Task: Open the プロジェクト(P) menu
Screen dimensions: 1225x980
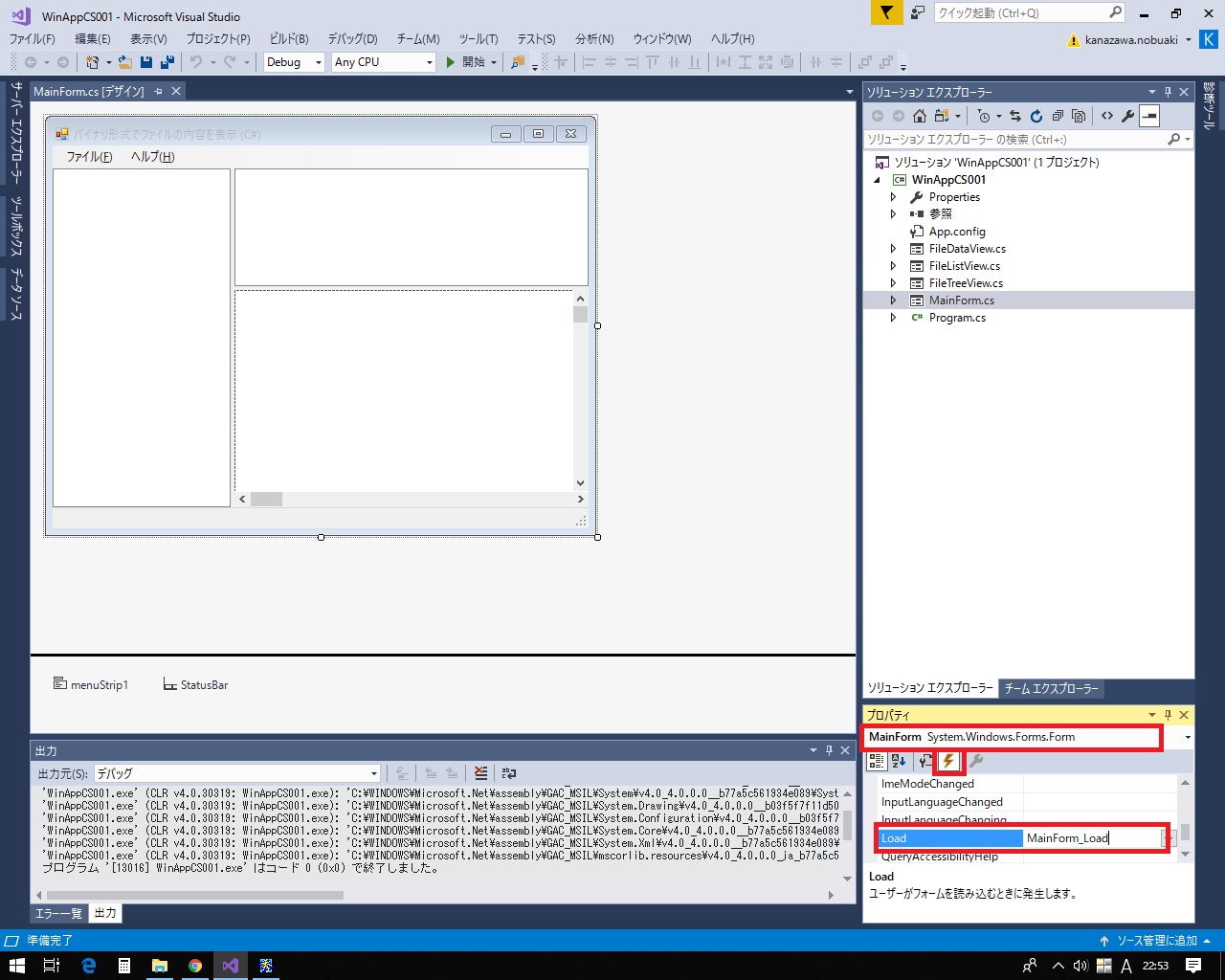Action: [x=218, y=39]
